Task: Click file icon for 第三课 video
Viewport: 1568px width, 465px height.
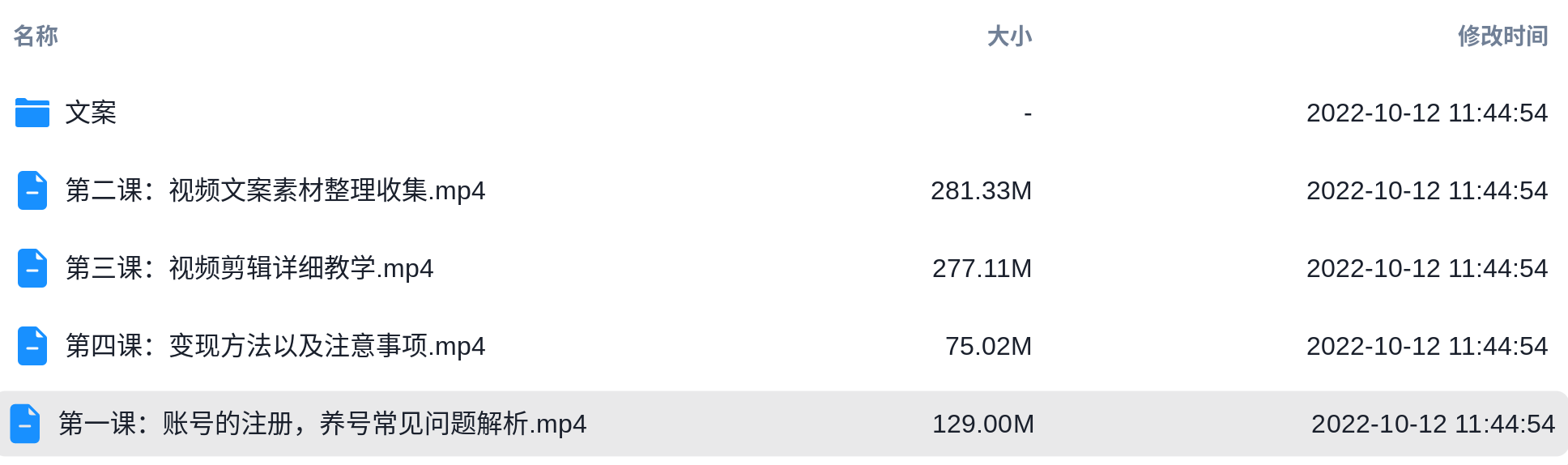Action: coord(32,268)
